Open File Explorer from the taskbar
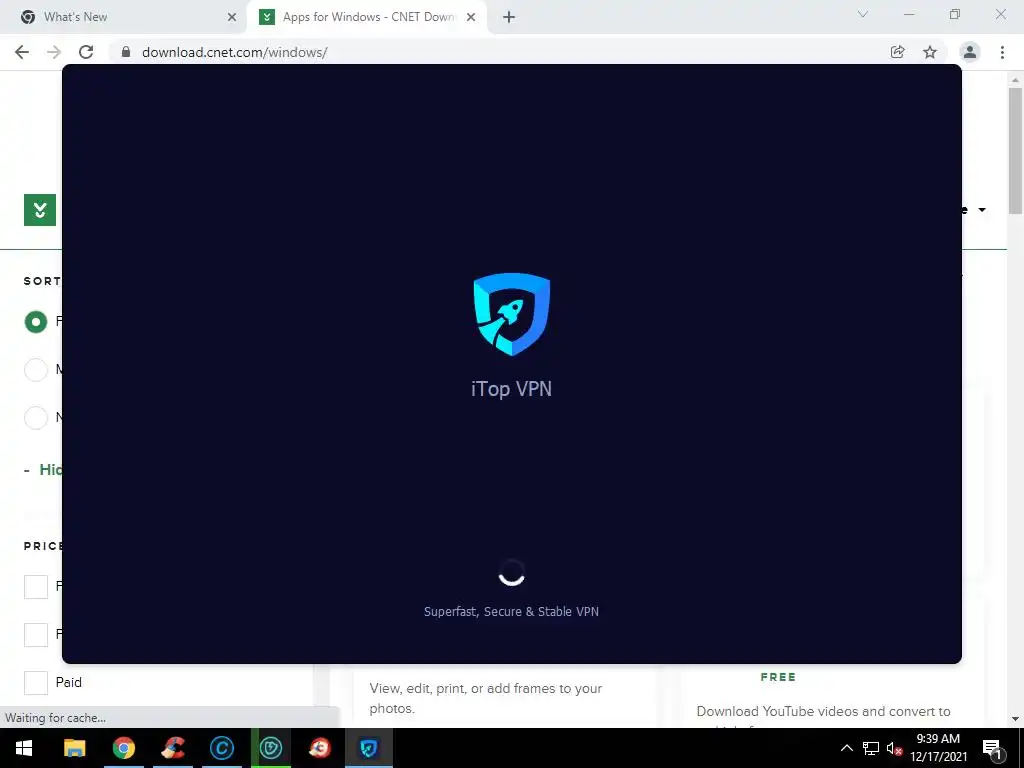The height and width of the screenshot is (768, 1024). point(74,748)
